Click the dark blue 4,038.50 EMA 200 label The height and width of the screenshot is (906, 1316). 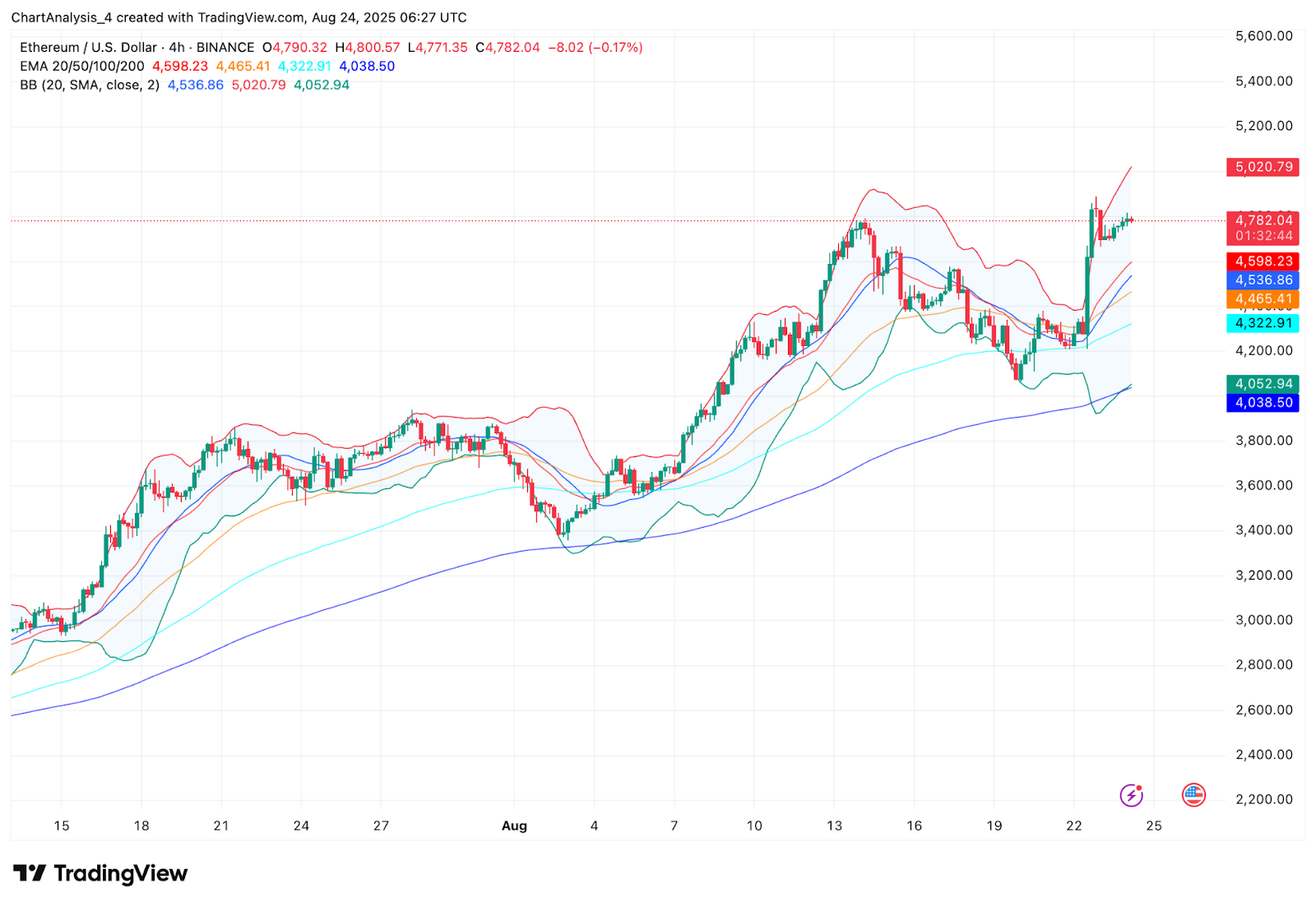coord(1263,403)
